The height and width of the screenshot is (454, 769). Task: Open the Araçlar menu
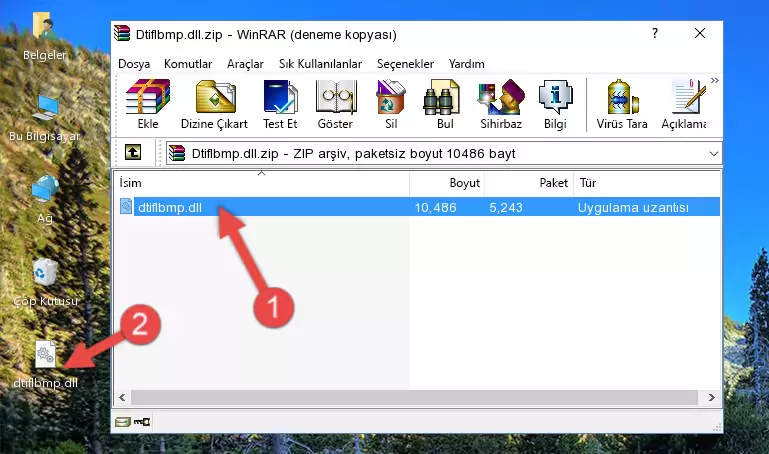coord(245,64)
